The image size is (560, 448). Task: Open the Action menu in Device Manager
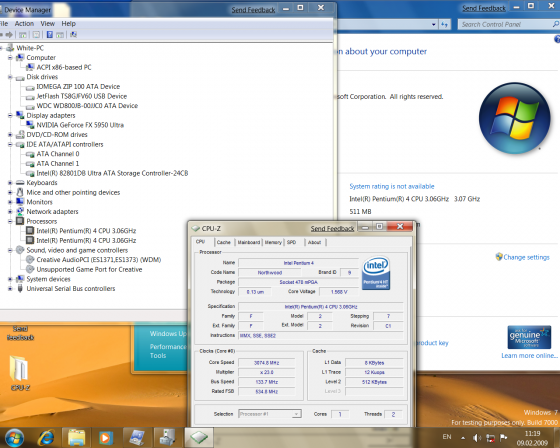pyautogui.click(x=24, y=24)
